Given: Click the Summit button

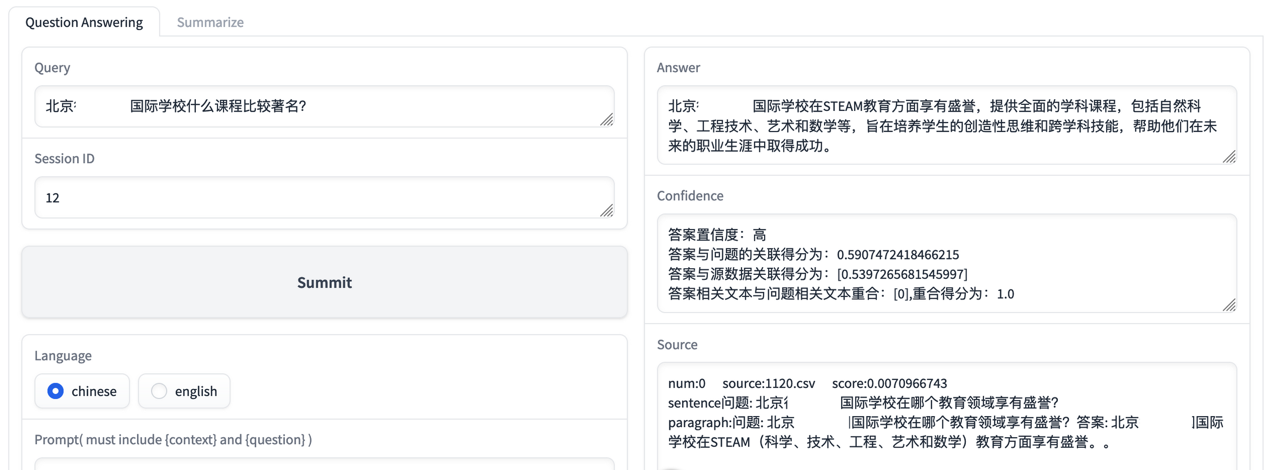Looking at the screenshot, I should pyautogui.click(x=325, y=282).
